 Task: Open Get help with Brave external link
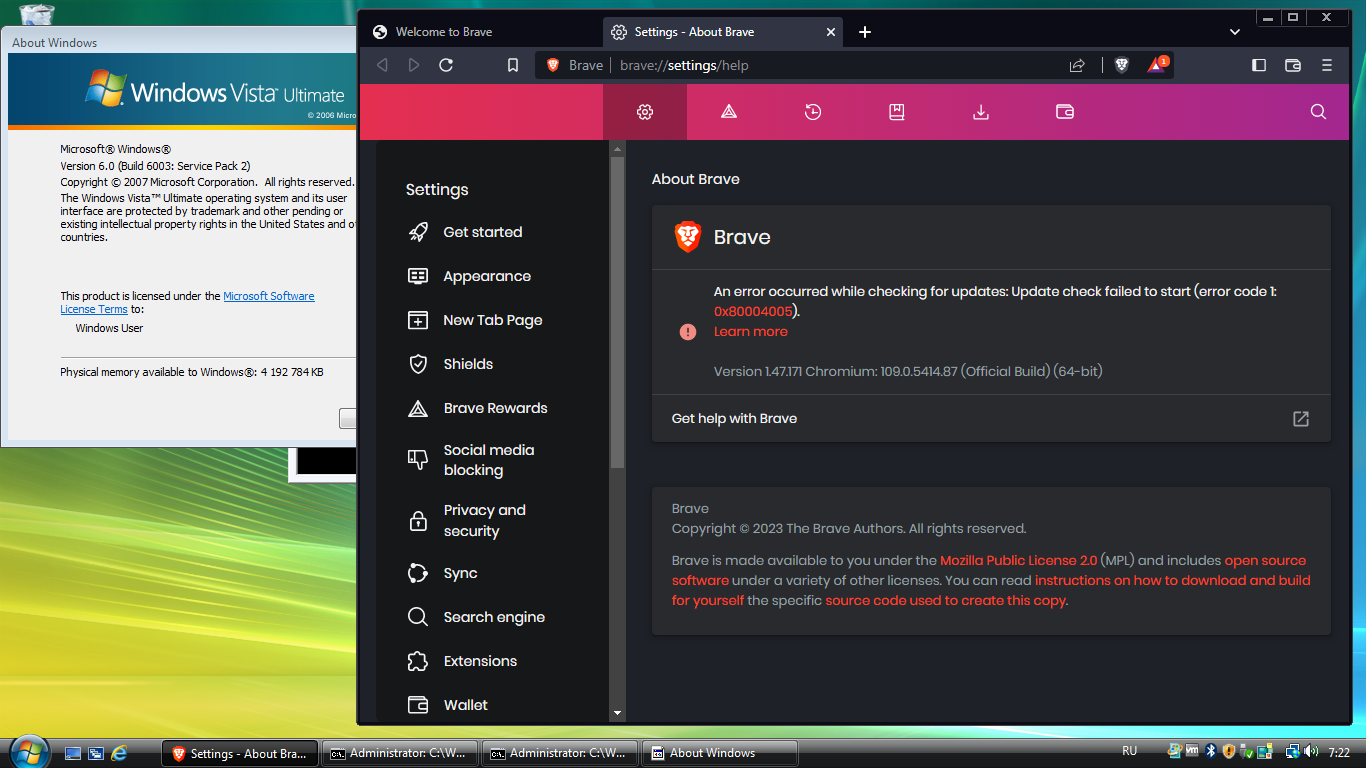pos(1300,418)
